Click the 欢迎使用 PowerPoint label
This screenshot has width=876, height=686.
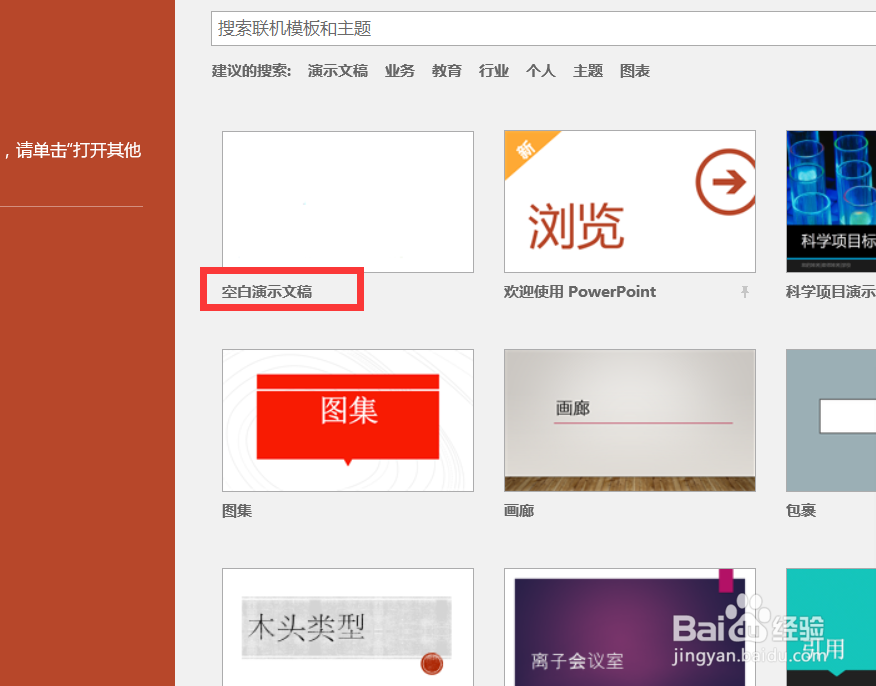point(579,292)
